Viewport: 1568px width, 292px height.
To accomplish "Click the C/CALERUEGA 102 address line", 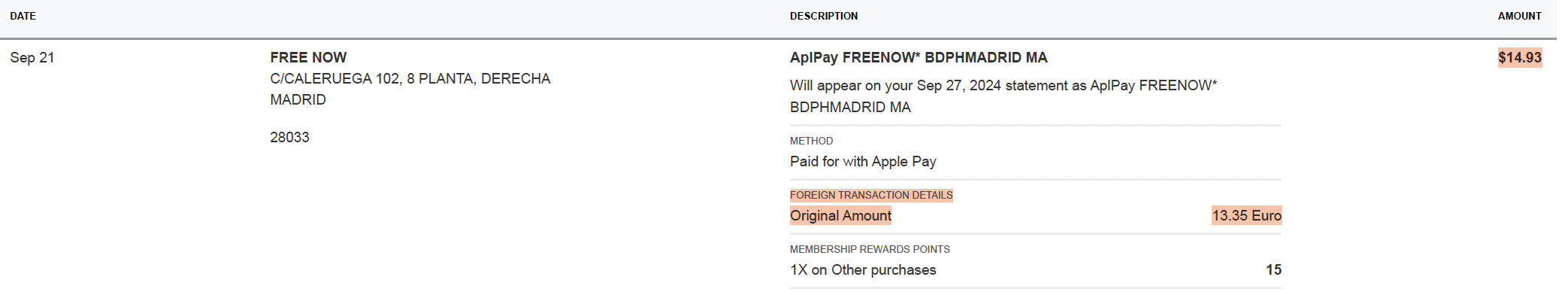I will [410, 79].
